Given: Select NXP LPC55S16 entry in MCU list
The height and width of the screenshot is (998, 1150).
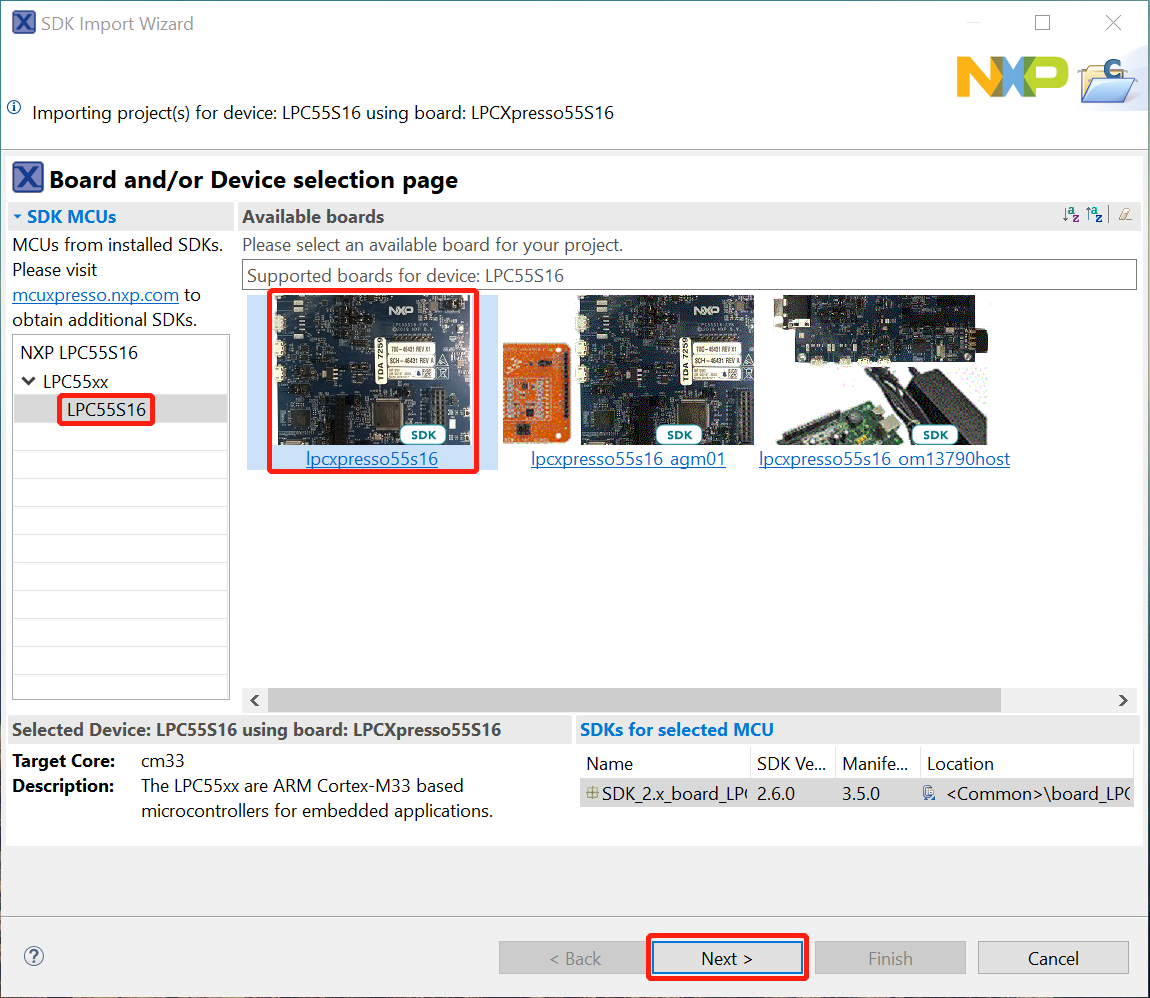Looking at the screenshot, I should point(79,353).
